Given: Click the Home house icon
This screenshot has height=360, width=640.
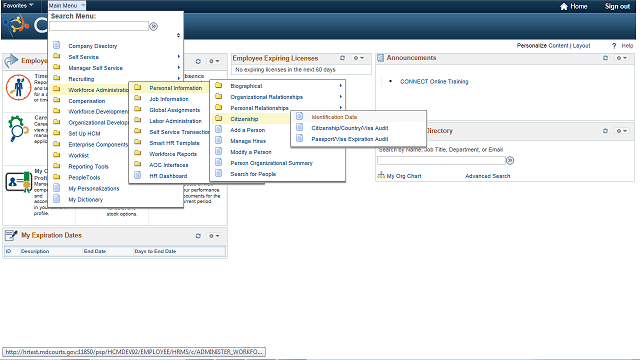Looking at the screenshot, I should pyautogui.click(x=564, y=6).
